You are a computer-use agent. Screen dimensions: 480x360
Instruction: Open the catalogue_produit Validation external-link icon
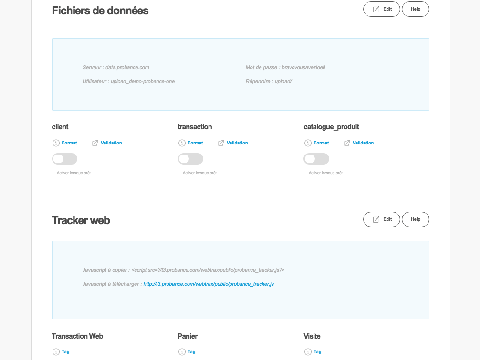pyautogui.click(x=347, y=143)
